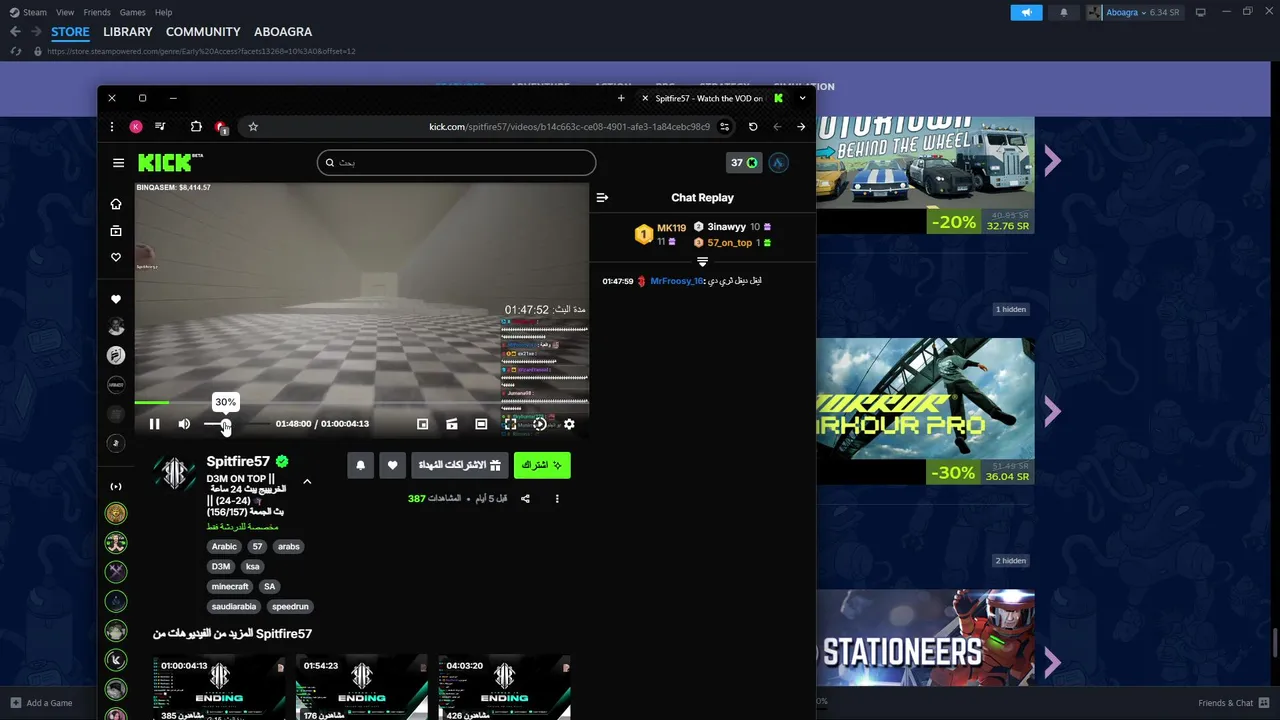
Task: Click the gift subscriptions button
Action: pyautogui.click(x=460, y=465)
